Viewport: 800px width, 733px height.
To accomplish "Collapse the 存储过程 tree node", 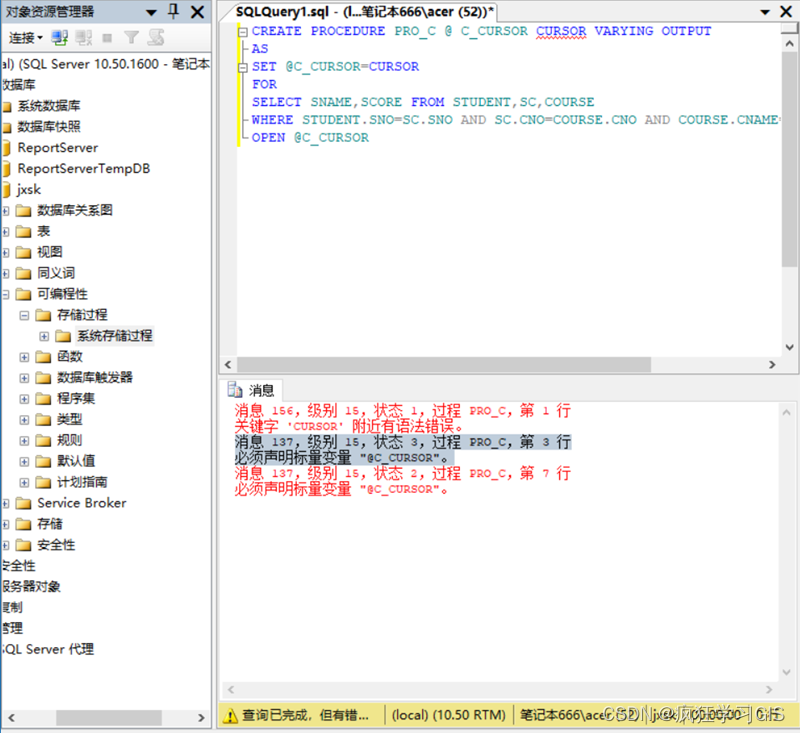I will (24, 315).
